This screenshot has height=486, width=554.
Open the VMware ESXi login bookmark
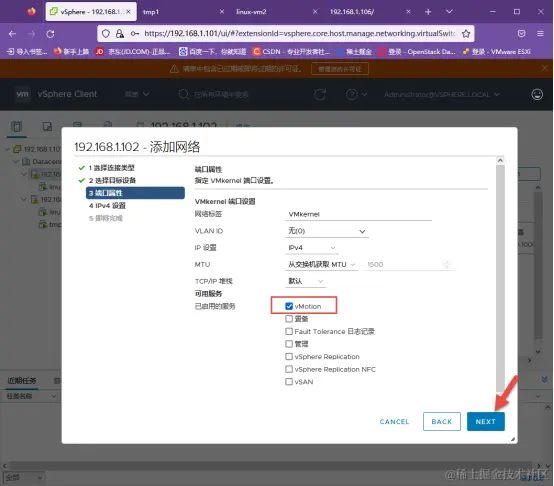click(497, 52)
